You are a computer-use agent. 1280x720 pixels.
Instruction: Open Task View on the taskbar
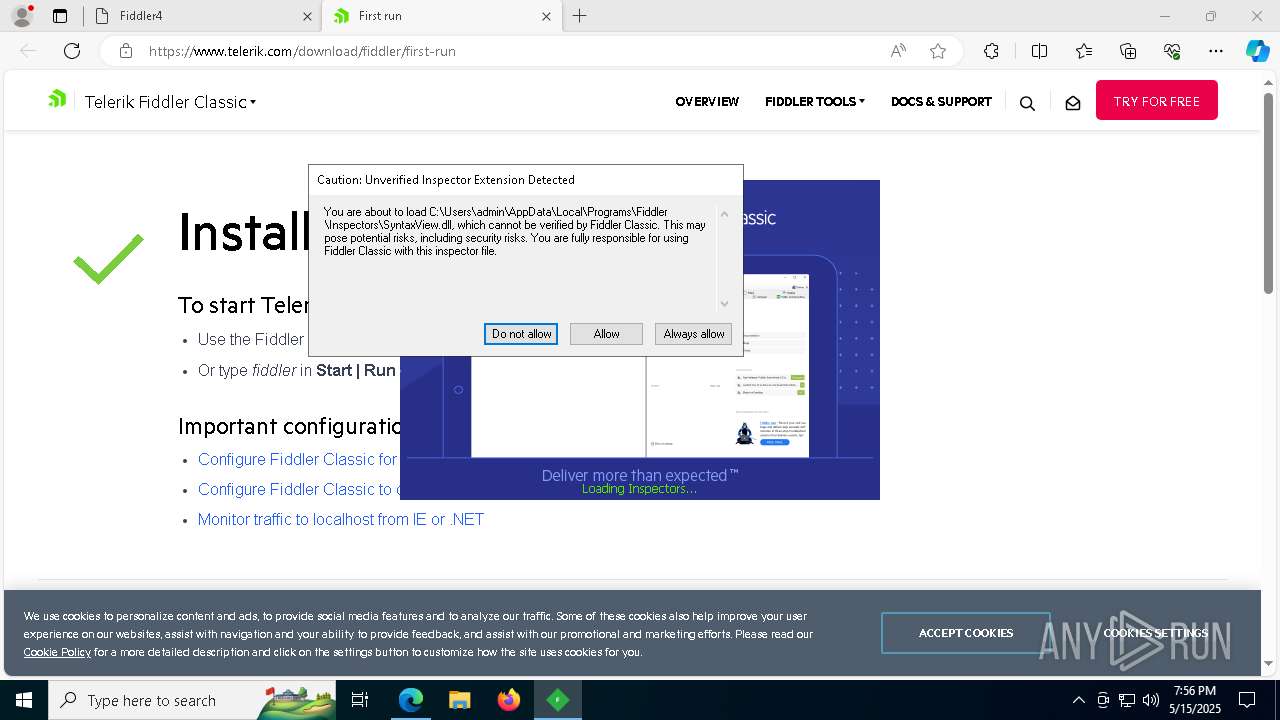[360, 700]
